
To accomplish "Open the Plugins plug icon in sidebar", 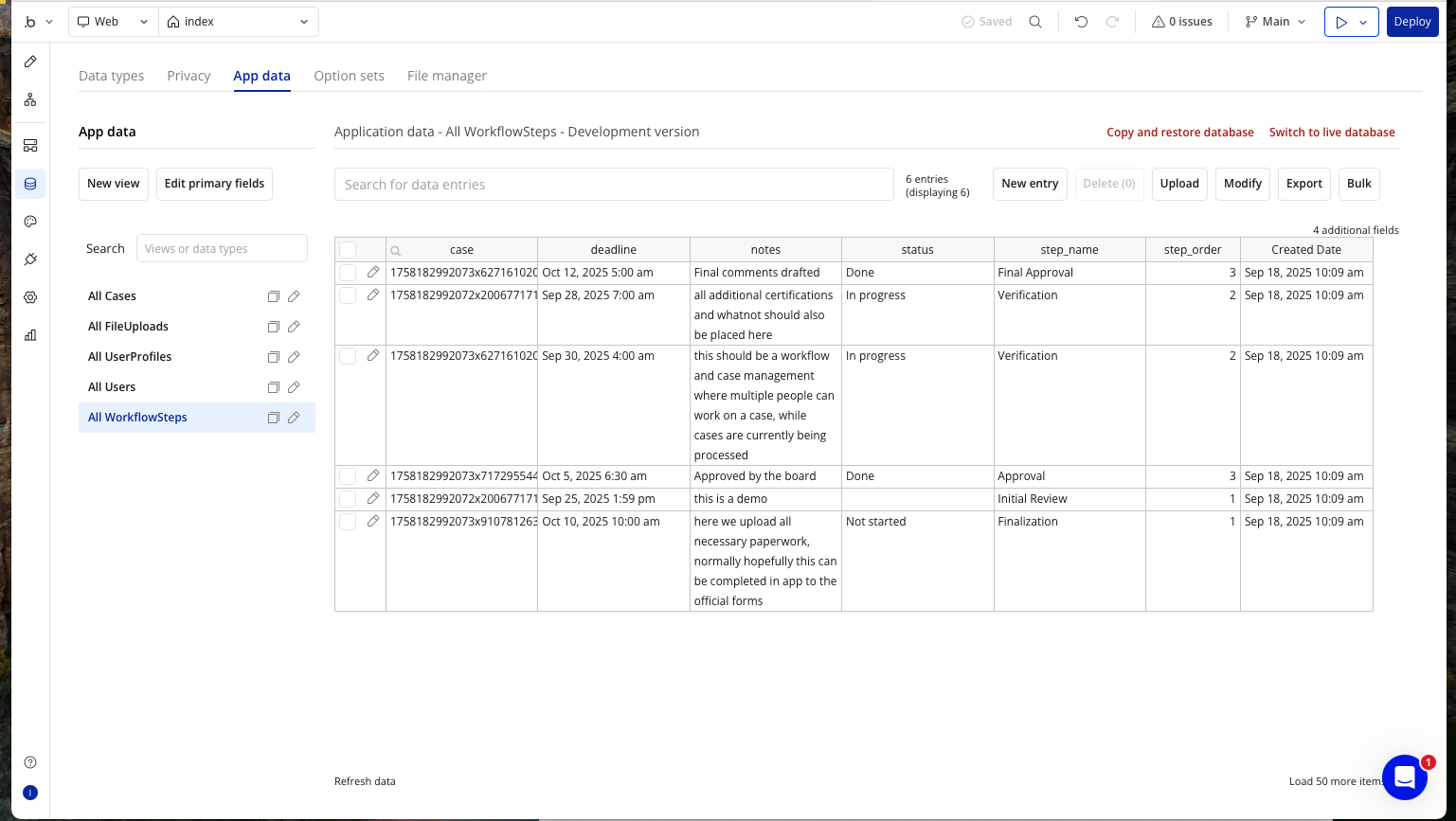I will tap(30, 259).
